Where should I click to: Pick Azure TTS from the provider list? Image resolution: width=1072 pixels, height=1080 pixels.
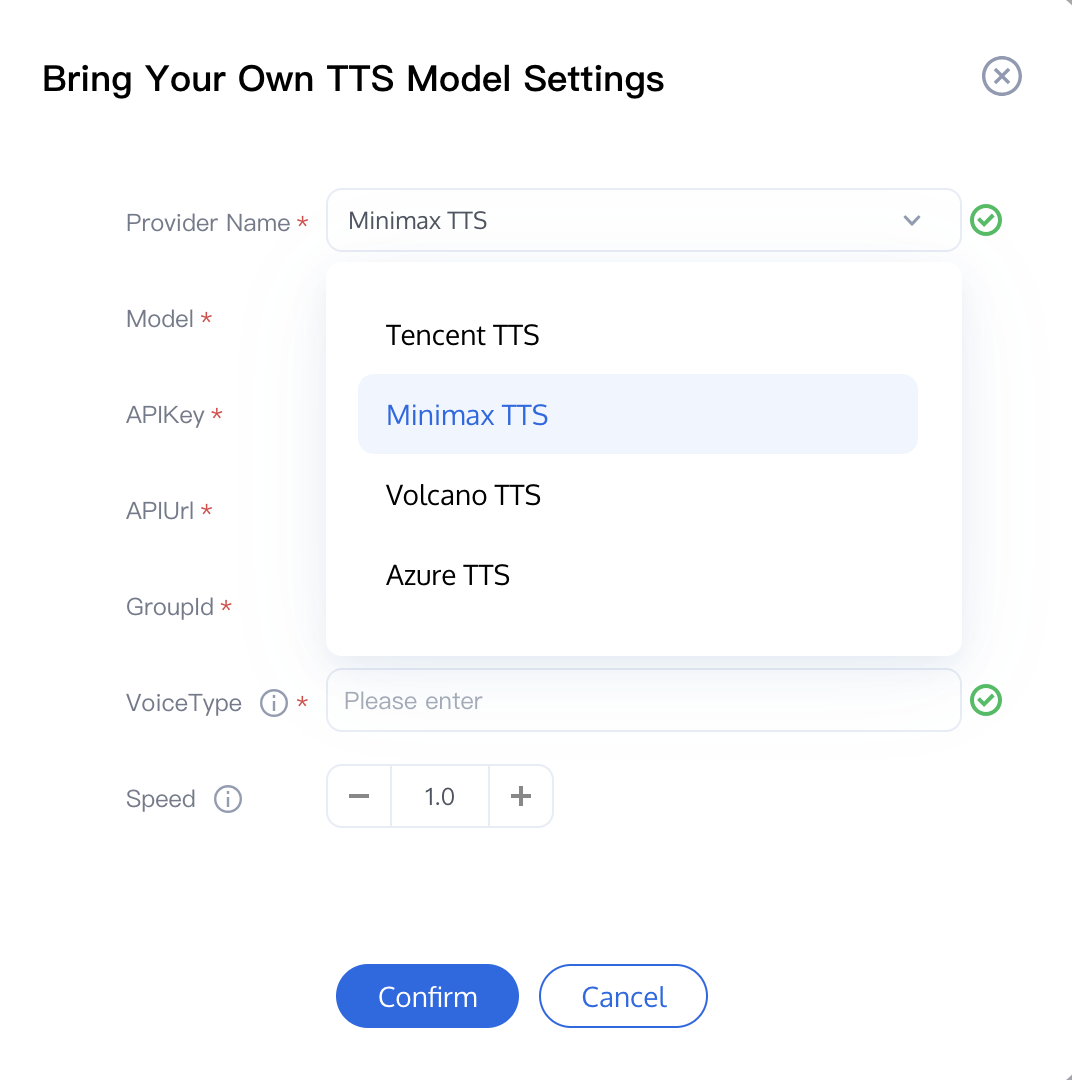tap(448, 575)
